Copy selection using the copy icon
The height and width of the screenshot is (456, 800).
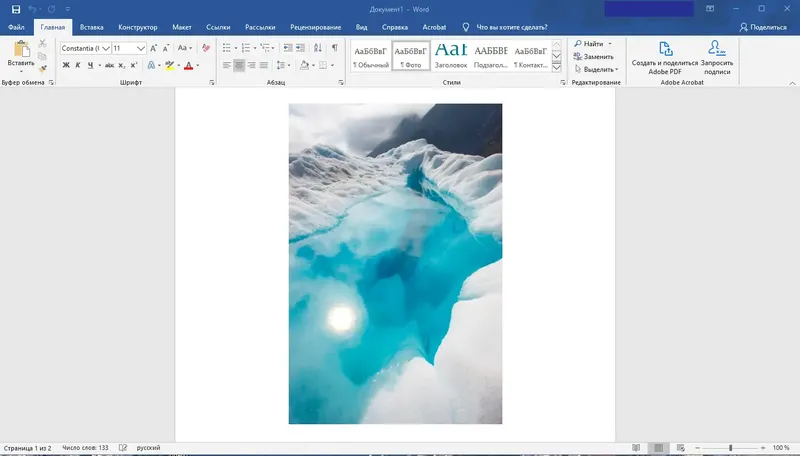(x=42, y=56)
